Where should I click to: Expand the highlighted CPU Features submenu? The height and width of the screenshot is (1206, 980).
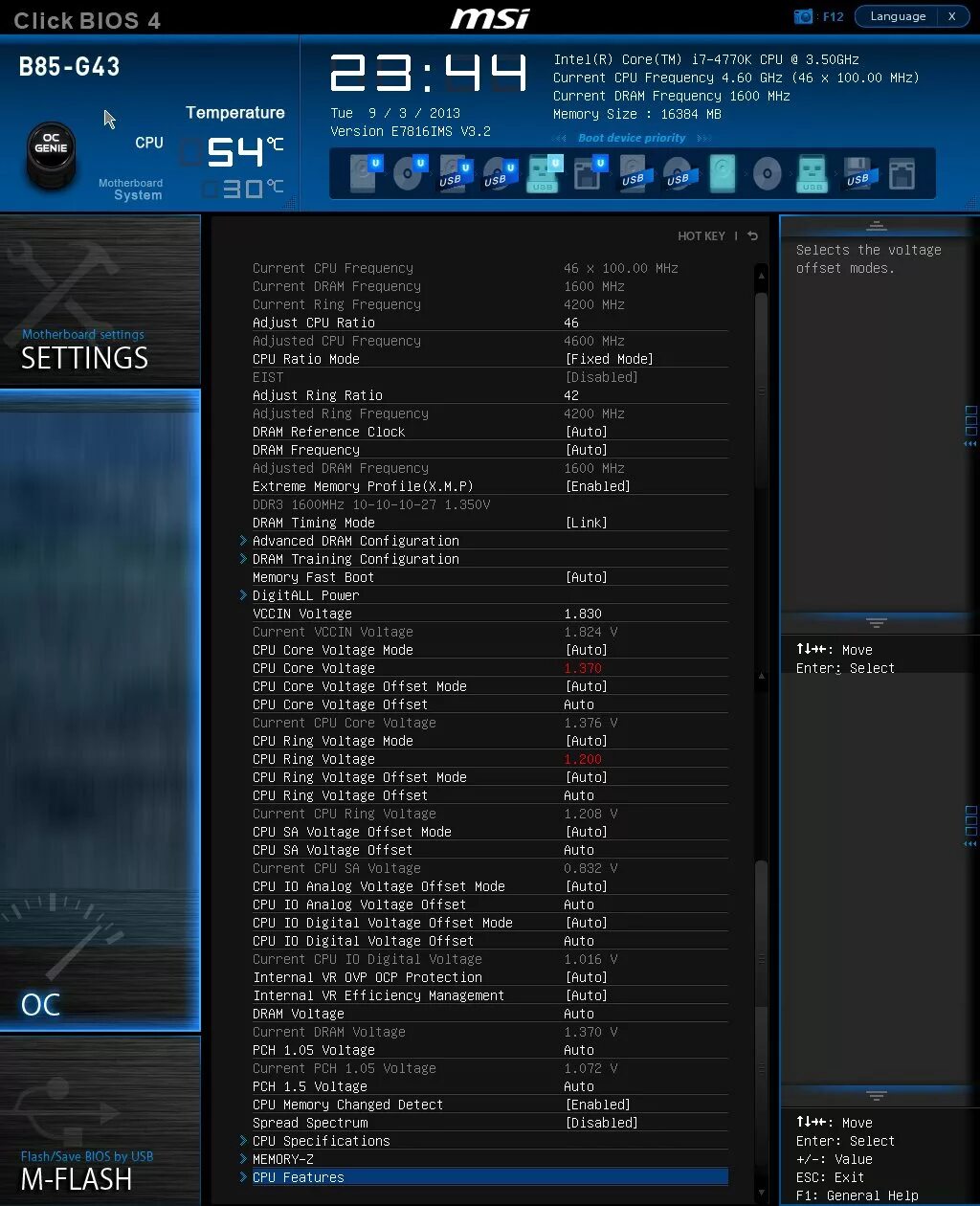(x=483, y=1177)
